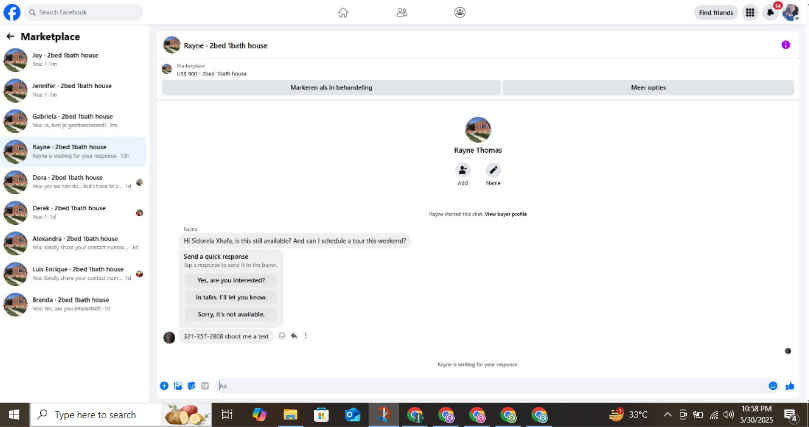Send quick response 'Sorry, it's not available.'
809x427 pixels.
pos(231,315)
